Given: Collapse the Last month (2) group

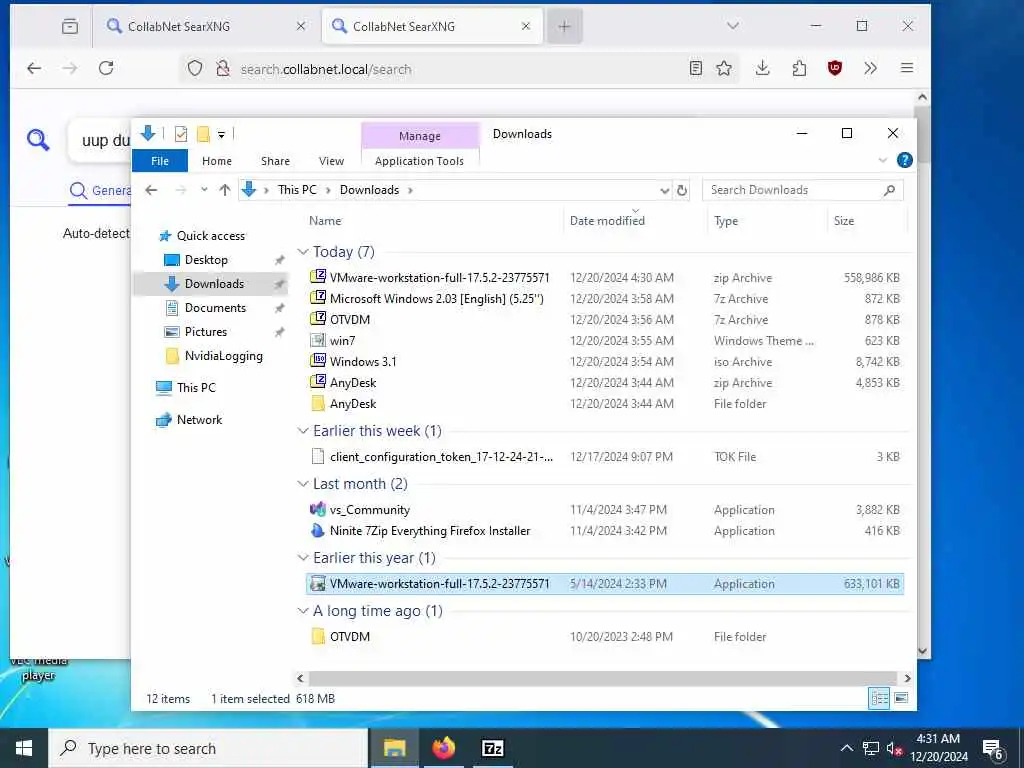Looking at the screenshot, I should 302,484.
